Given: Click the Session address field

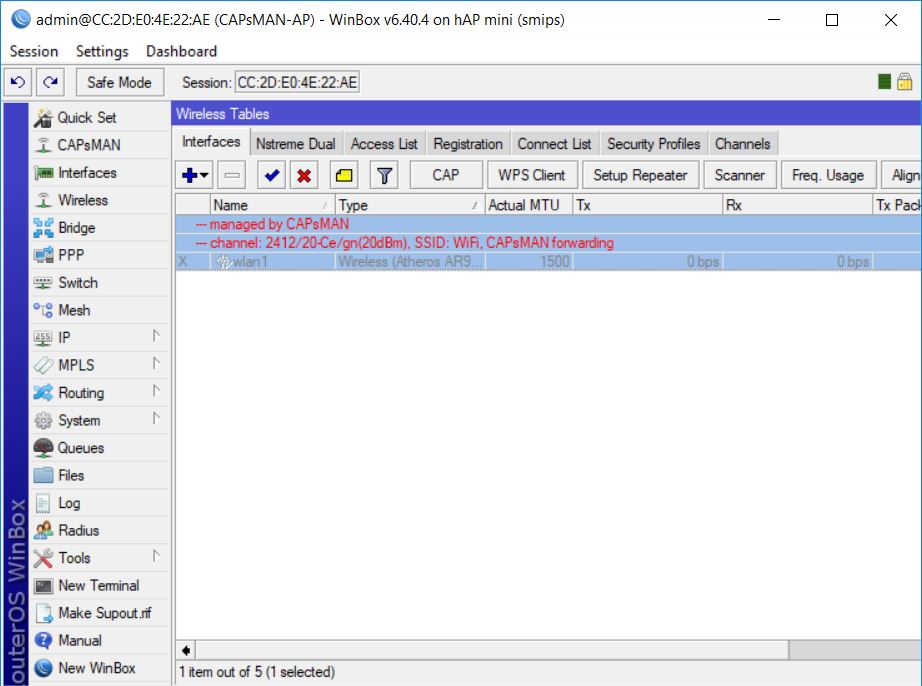Looking at the screenshot, I should tap(298, 82).
